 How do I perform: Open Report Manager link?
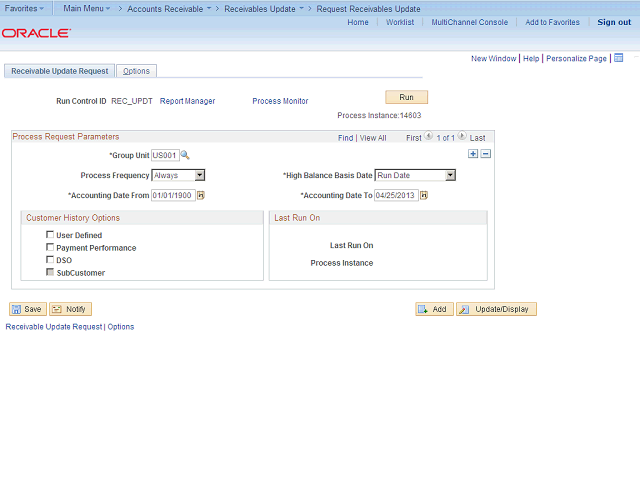(187, 101)
